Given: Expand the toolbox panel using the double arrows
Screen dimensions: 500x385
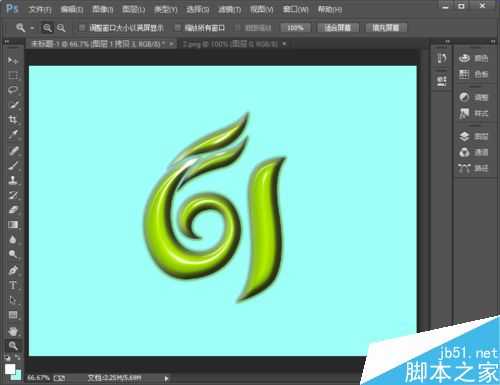Looking at the screenshot, I should point(6,42).
